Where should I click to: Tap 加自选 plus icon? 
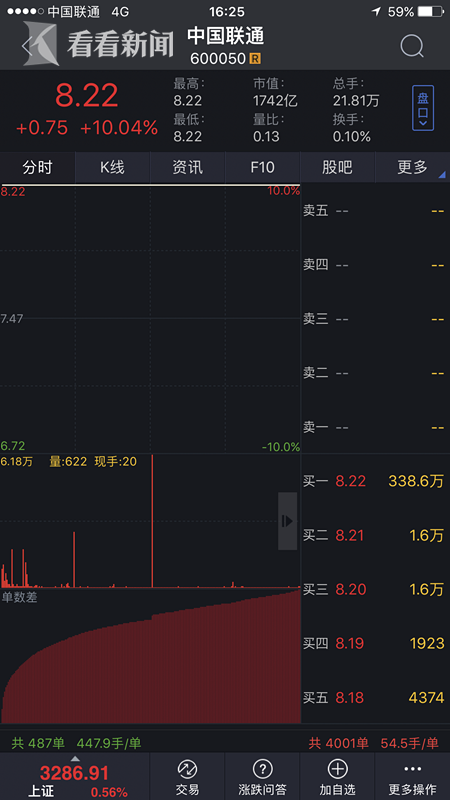point(337,769)
